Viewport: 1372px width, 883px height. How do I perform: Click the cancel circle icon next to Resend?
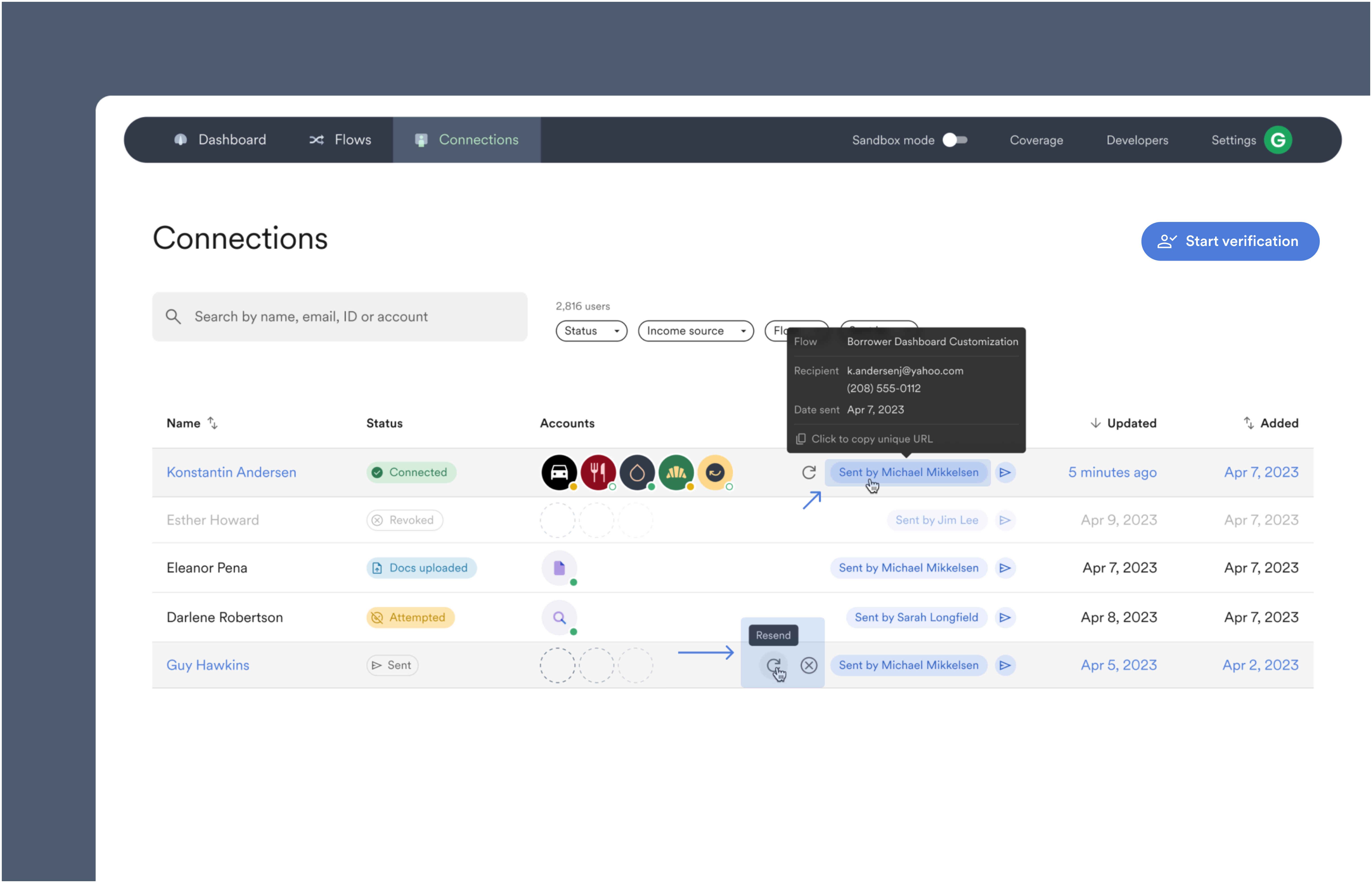tap(809, 665)
